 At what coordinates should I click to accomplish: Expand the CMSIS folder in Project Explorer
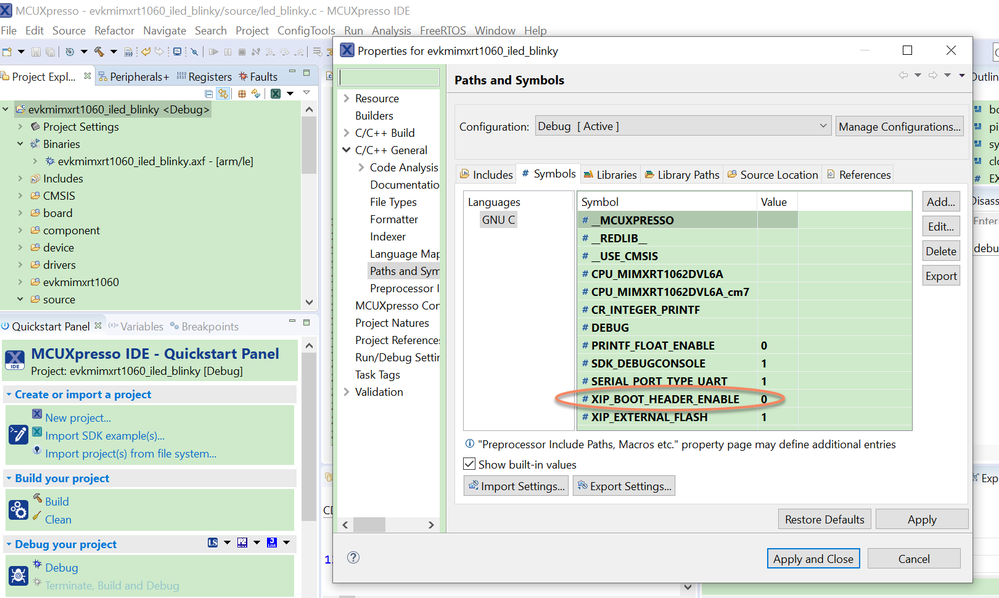point(20,196)
